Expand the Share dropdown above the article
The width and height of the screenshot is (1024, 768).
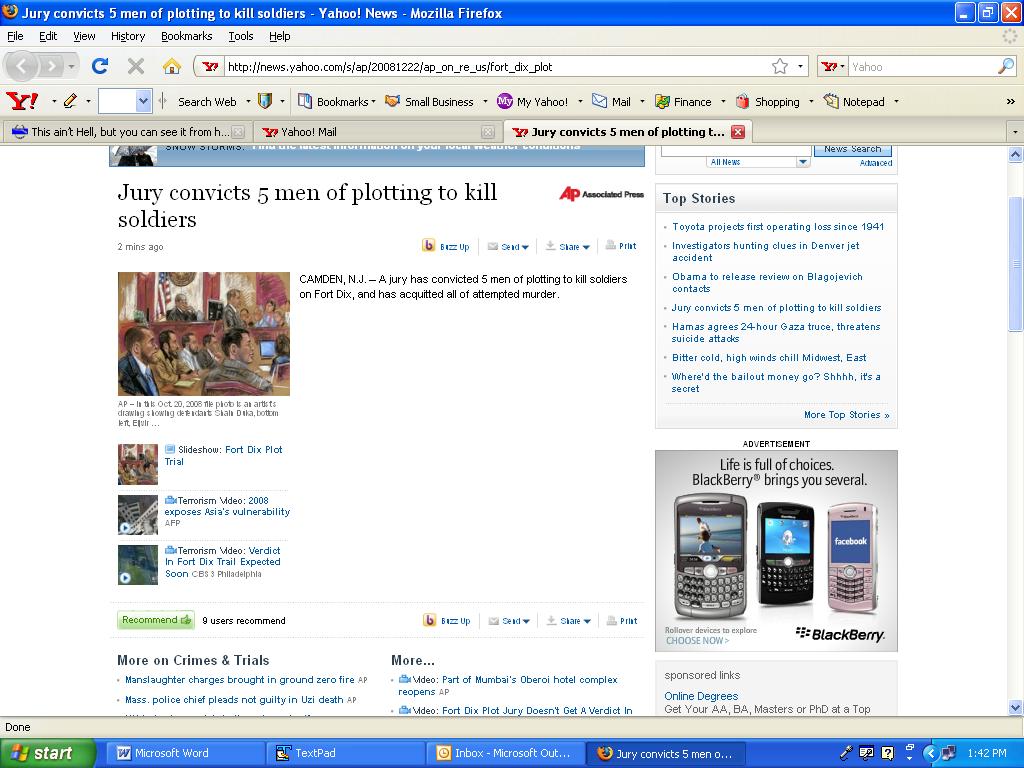pyautogui.click(x=568, y=246)
